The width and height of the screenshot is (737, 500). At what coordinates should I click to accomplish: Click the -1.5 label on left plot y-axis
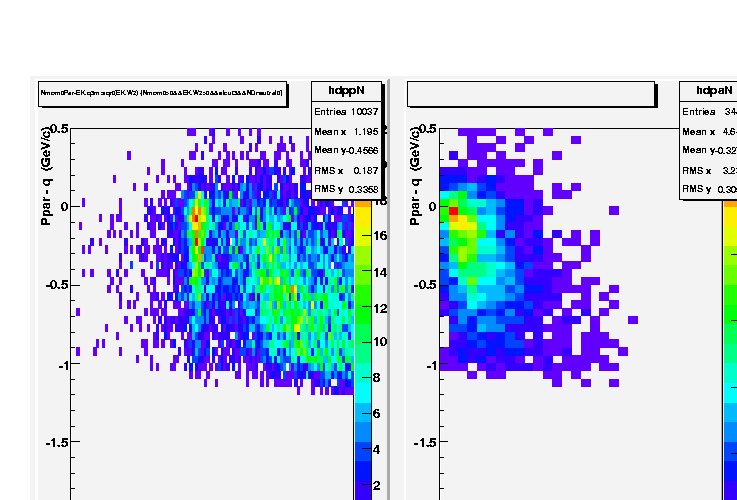[57, 442]
